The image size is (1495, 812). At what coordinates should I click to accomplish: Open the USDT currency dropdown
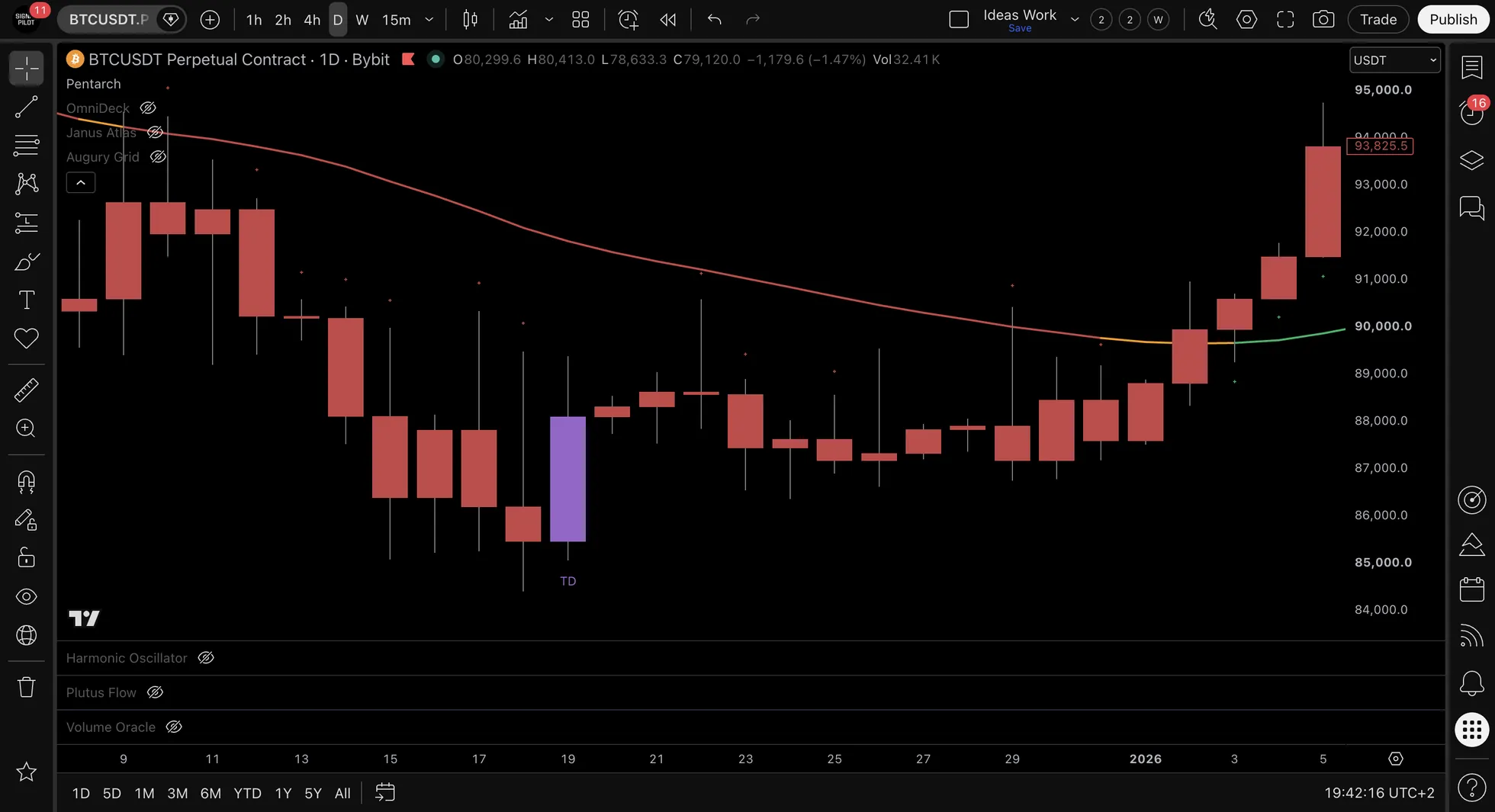(1394, 60)
